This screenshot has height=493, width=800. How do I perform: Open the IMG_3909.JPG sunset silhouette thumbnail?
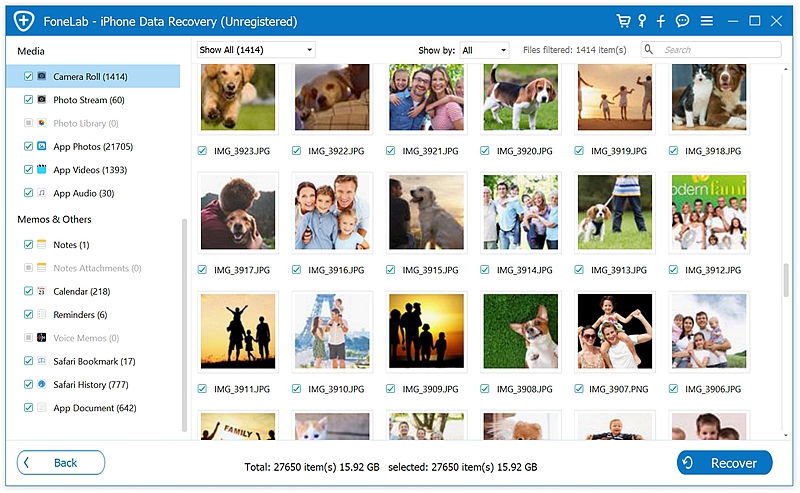[x=427, y=331]
